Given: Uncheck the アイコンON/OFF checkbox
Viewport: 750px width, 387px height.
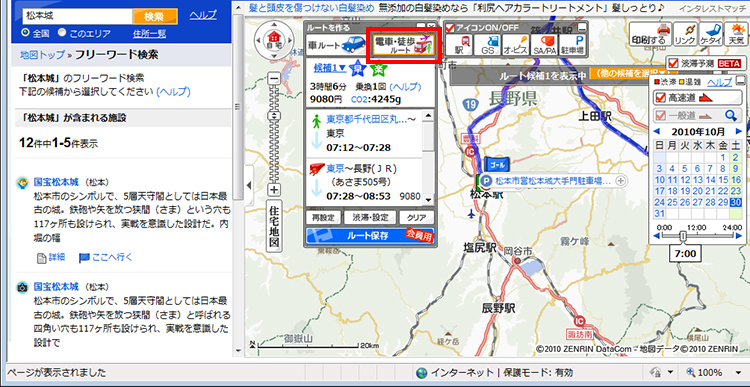Looking at the screenshot, I should [451, 27].
